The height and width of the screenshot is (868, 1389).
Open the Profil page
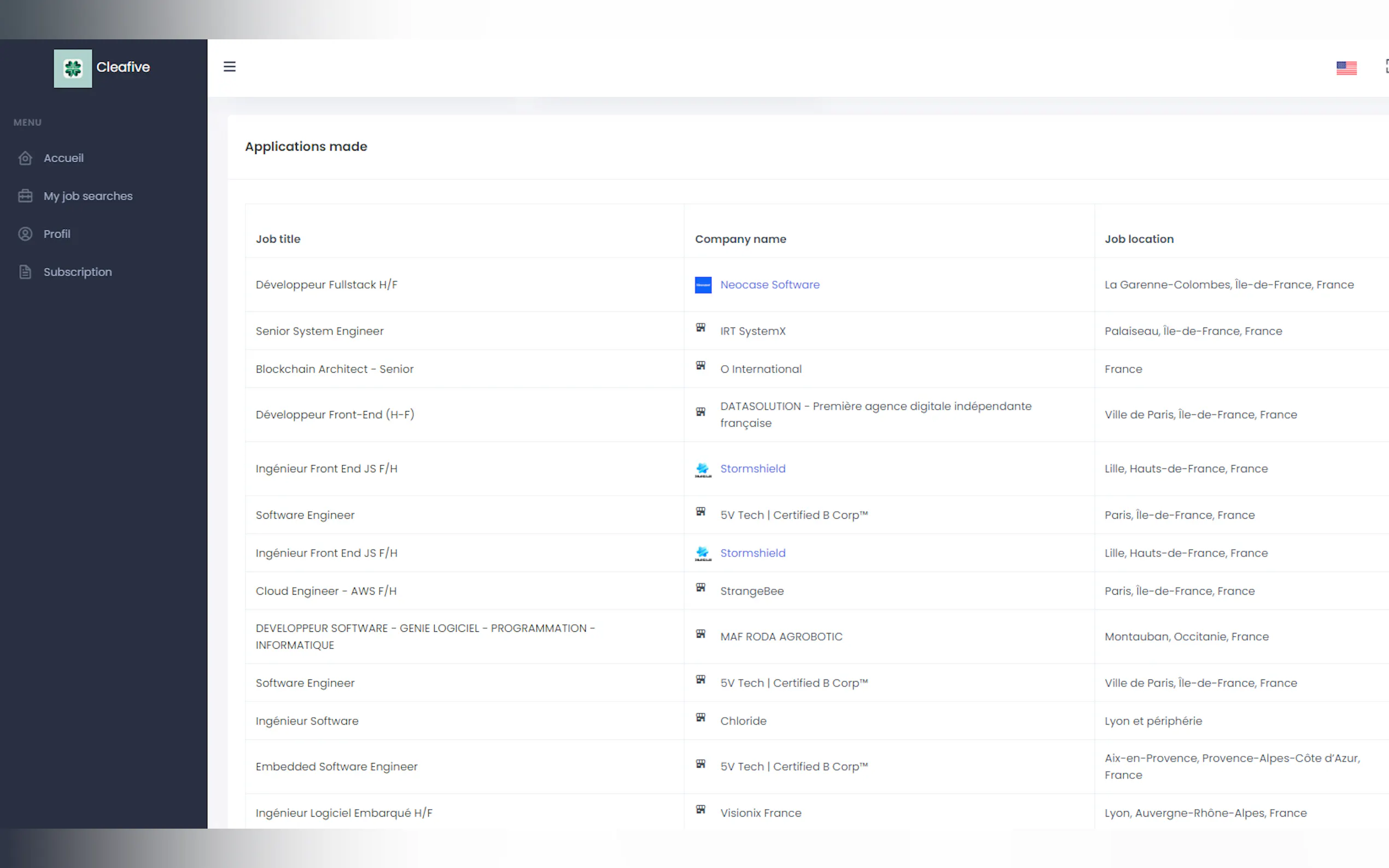pyautogui.click(x=57, y=233)
